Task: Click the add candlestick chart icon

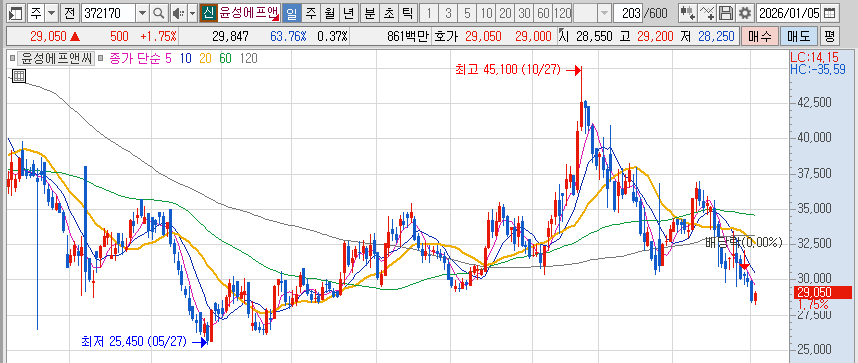Action: pyautogui.click(x=687, y=13)
